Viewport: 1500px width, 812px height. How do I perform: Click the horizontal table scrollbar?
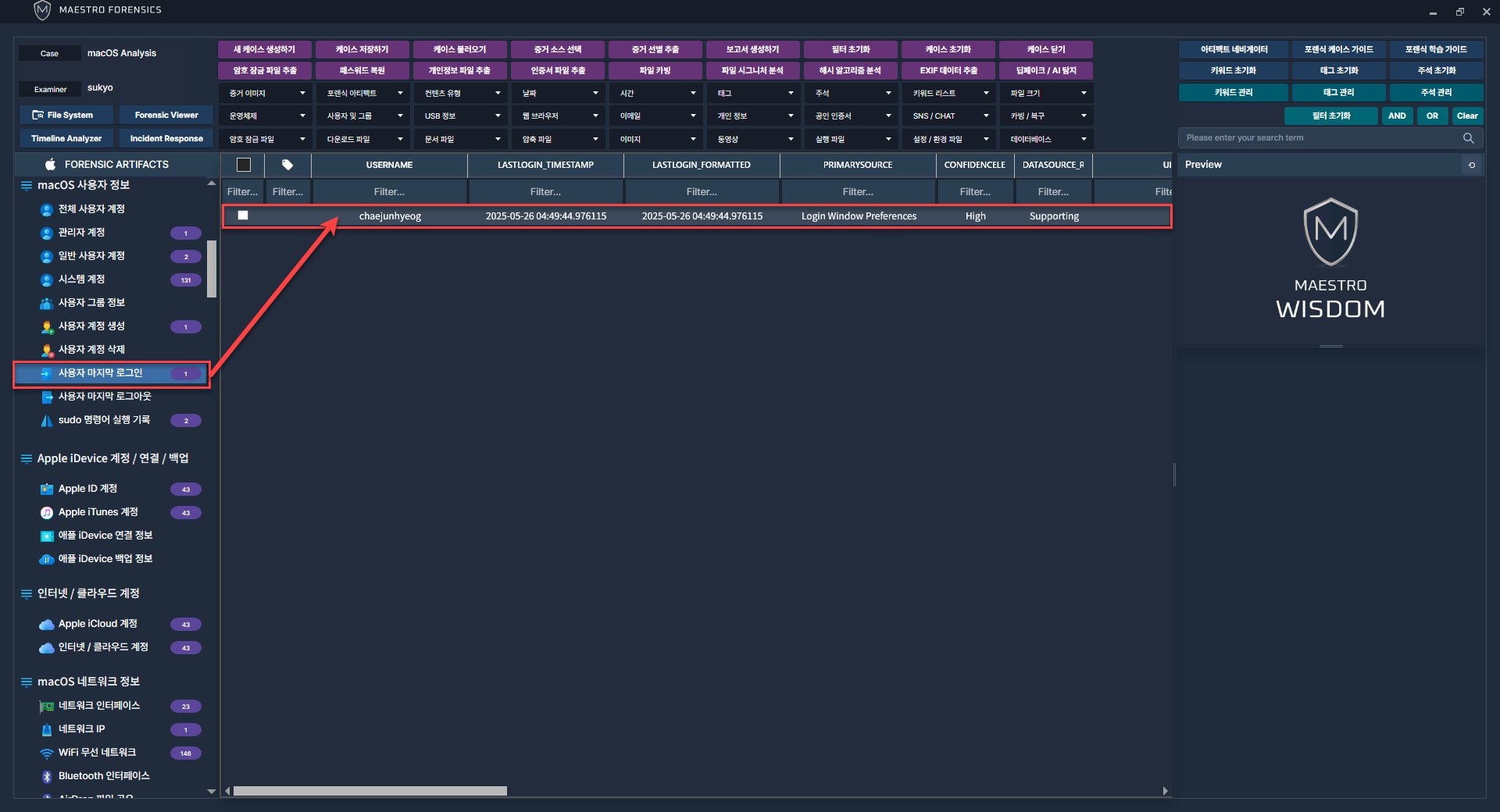click(370, 791)
